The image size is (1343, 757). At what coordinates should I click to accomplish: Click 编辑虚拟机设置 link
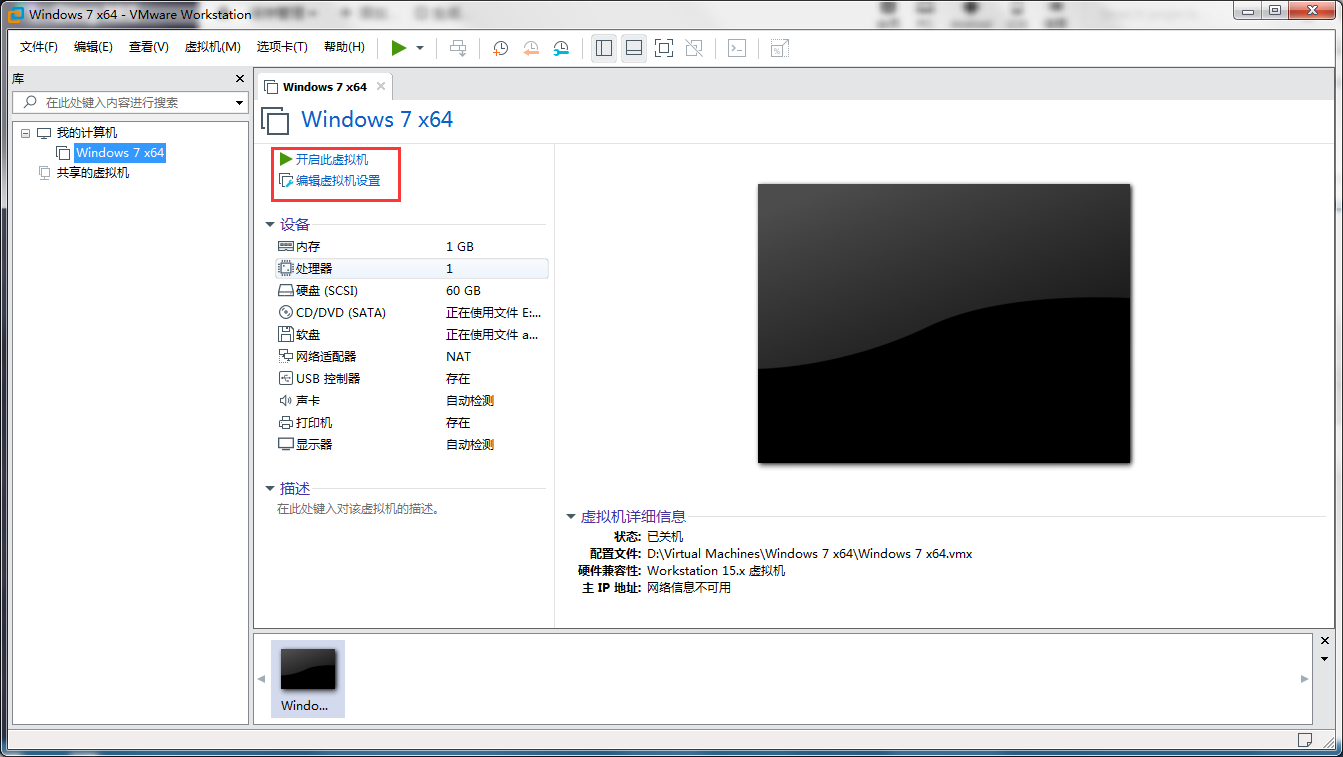click(x=337, y=181)
